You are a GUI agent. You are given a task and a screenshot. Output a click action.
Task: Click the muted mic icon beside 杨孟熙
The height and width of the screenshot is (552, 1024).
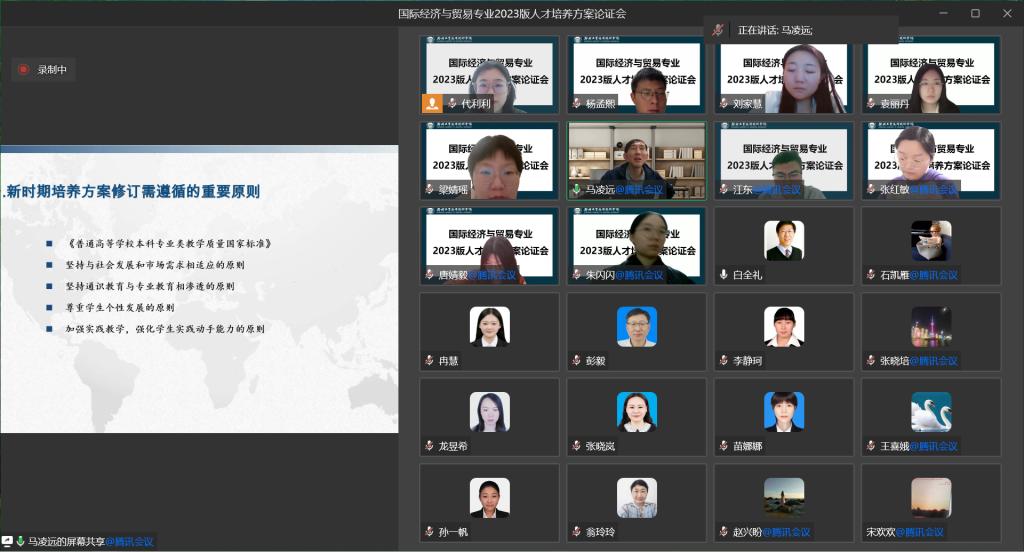click(x=576, y=103)
